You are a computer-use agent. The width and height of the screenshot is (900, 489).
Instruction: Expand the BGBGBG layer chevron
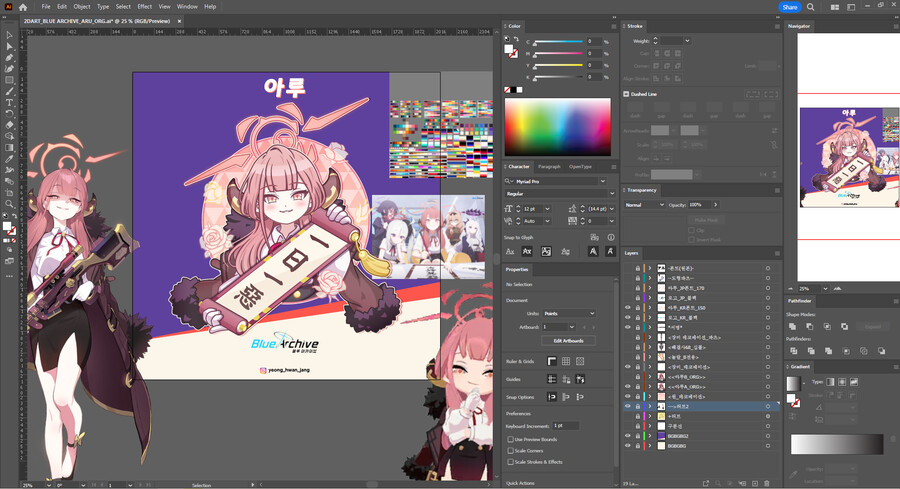649,445
